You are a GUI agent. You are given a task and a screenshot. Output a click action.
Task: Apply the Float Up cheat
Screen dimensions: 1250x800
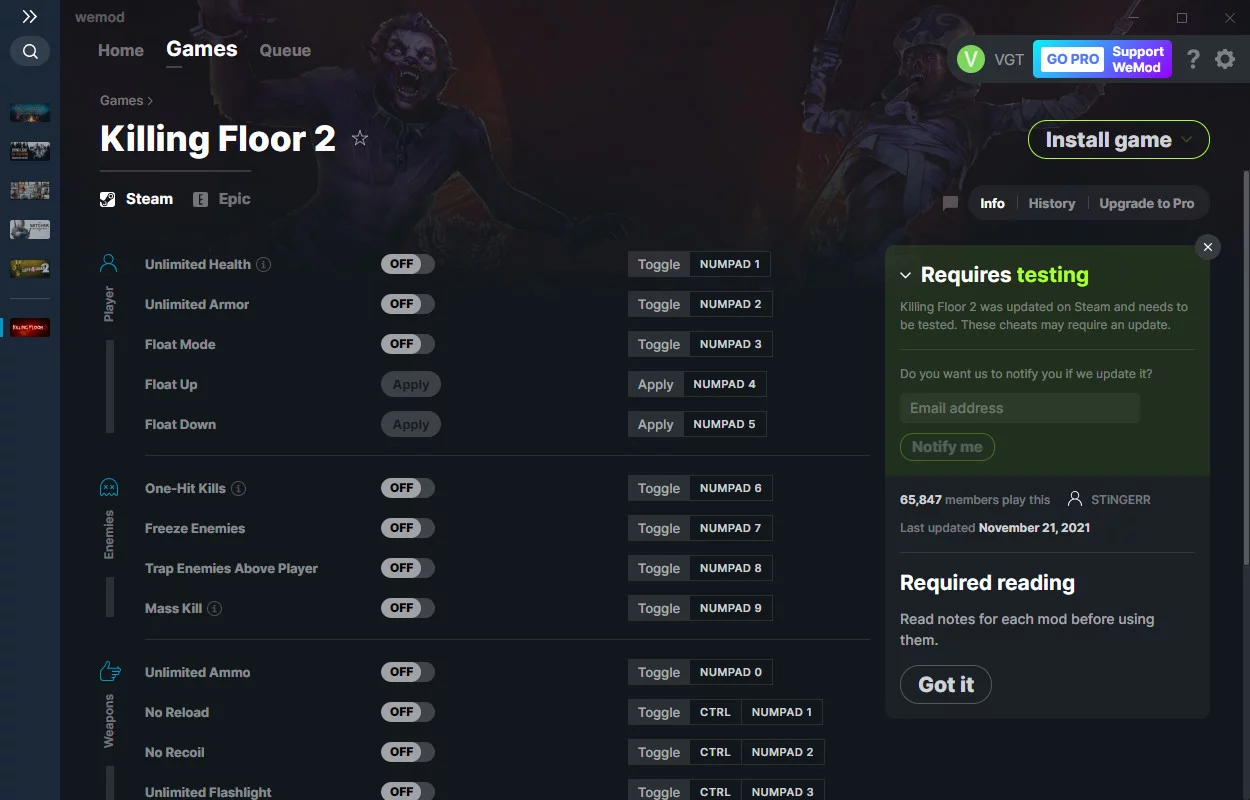tap(411, 384)
